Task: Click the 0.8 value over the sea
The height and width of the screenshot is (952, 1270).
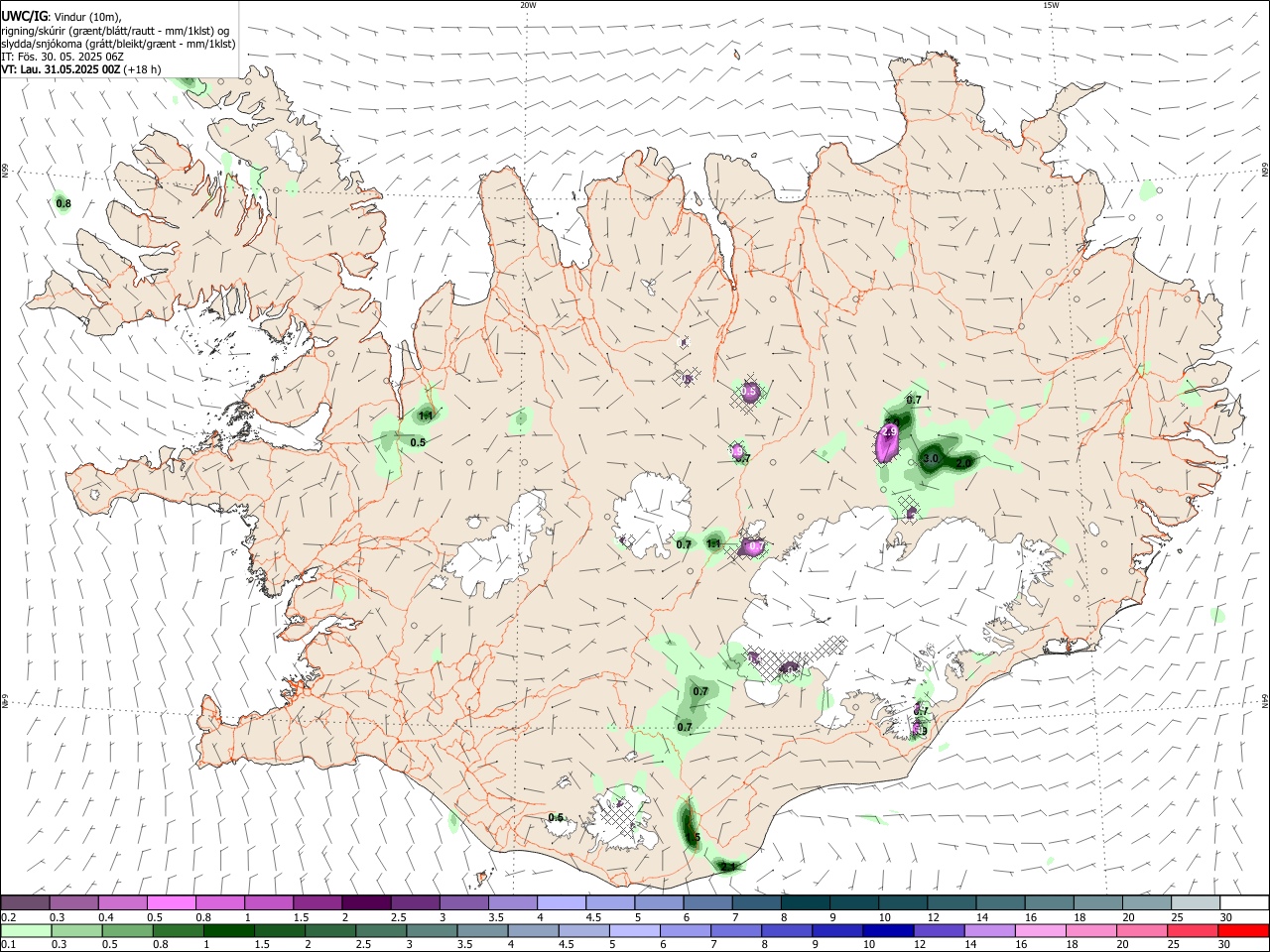Action: tap(63, 204)
